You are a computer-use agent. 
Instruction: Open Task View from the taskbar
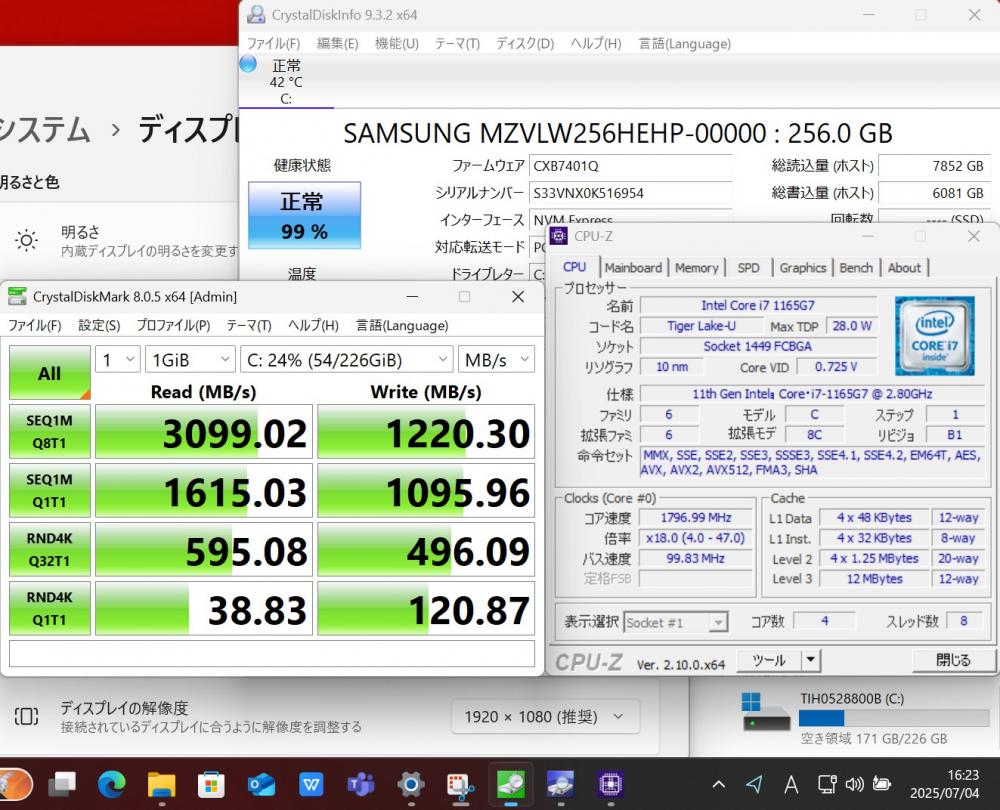point(62,784)
